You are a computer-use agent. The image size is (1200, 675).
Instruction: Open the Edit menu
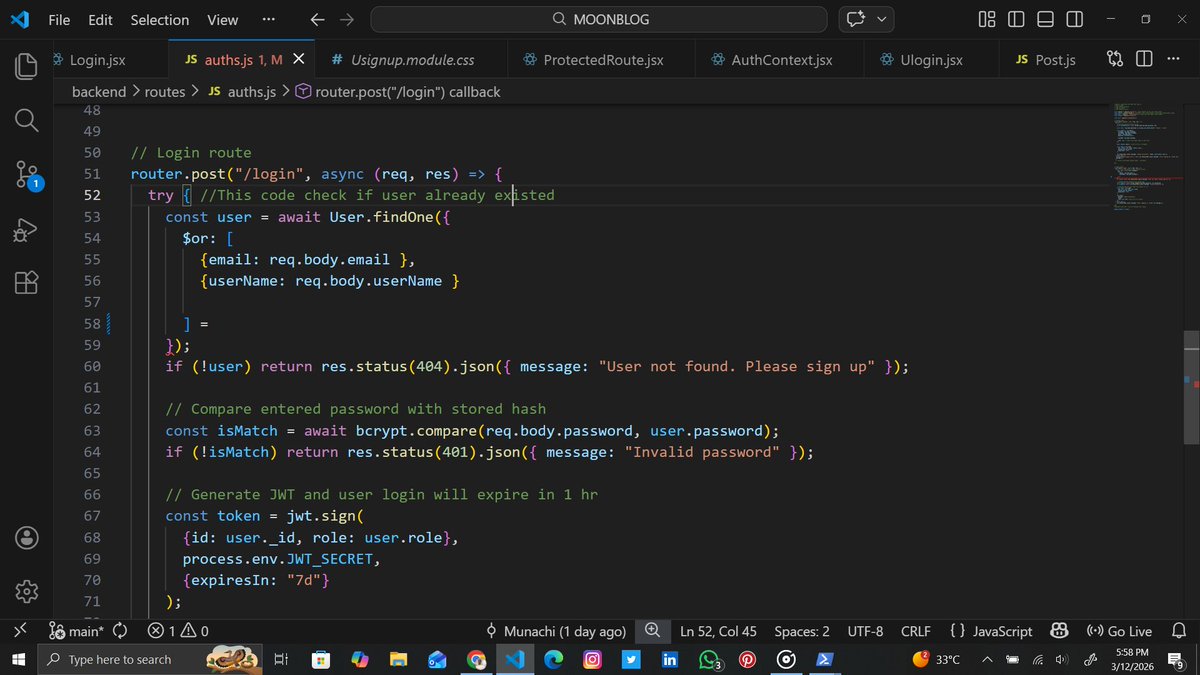tap(100, 19)
